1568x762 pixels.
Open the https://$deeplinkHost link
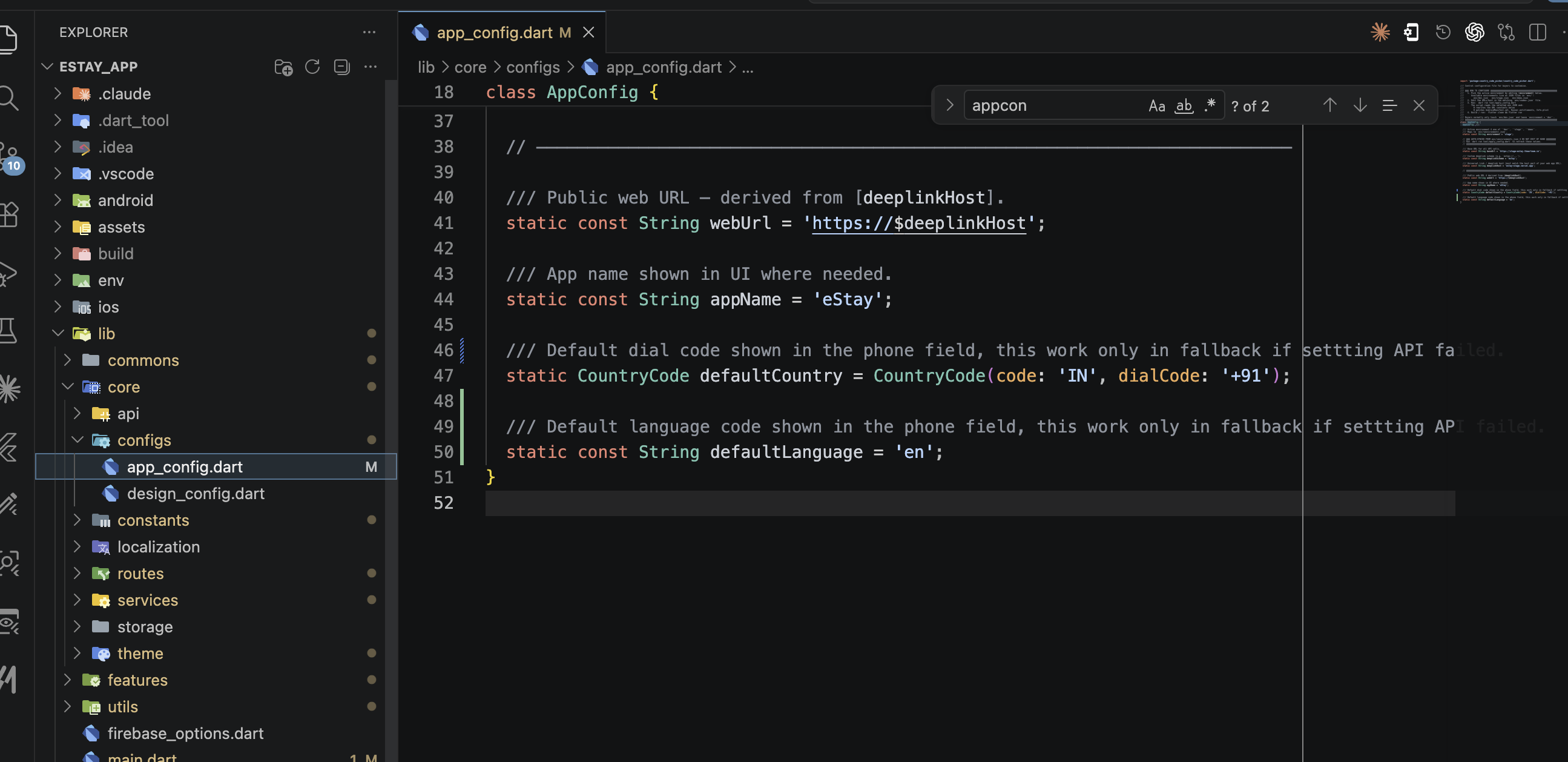click(x=918, y=223)
